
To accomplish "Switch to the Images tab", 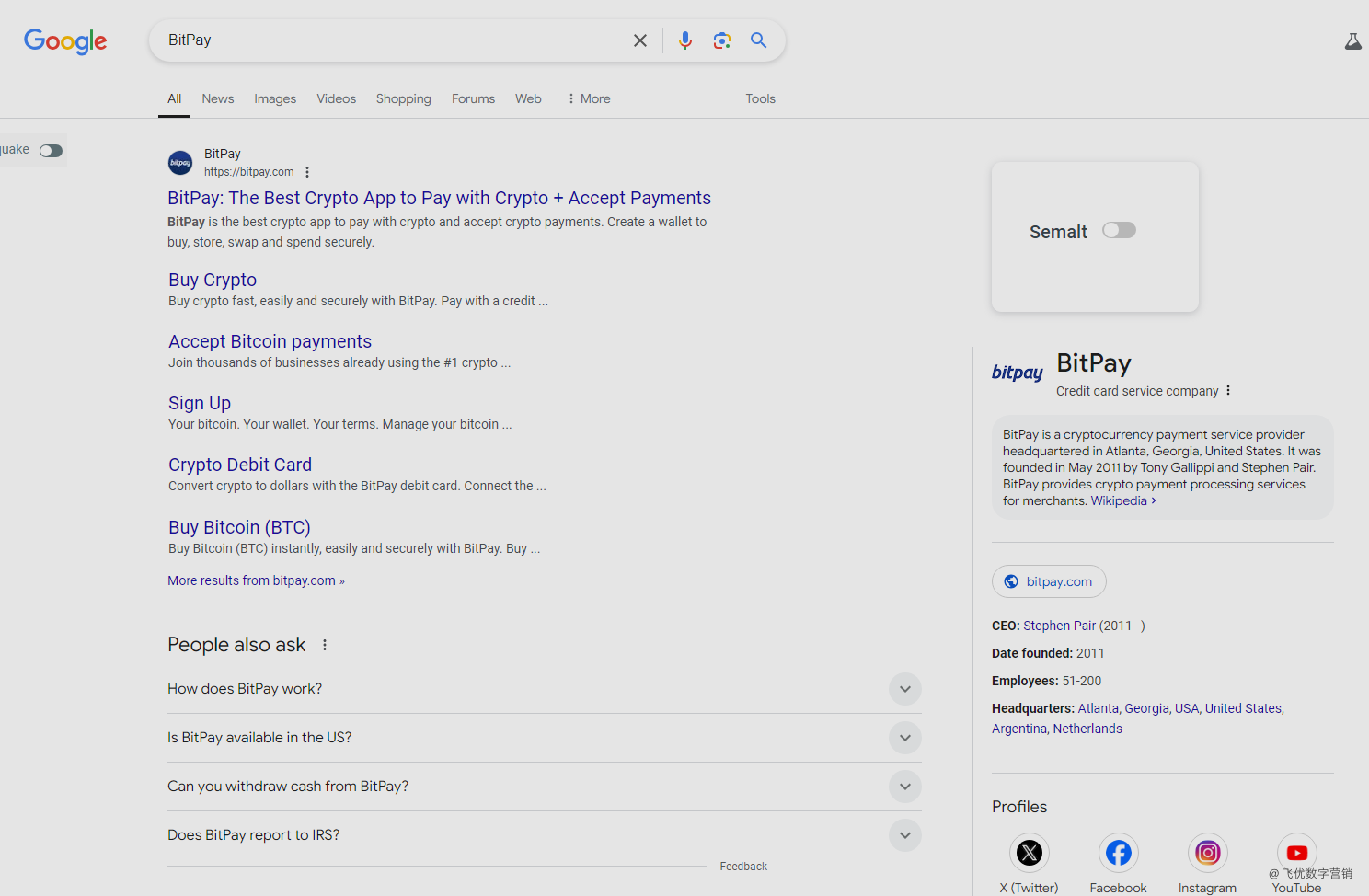I will [x=275, y=98].
